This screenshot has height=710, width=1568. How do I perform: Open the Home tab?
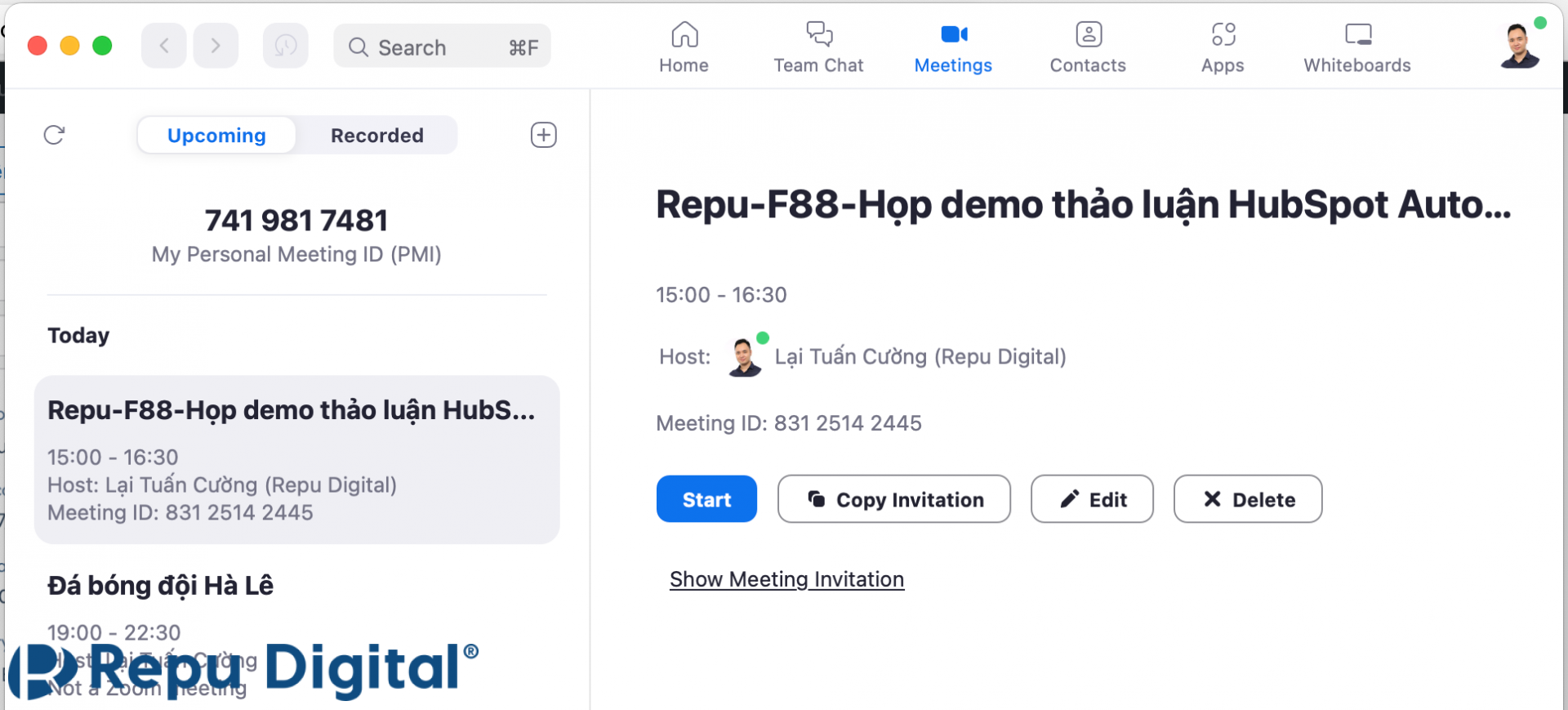click(684, 47)
